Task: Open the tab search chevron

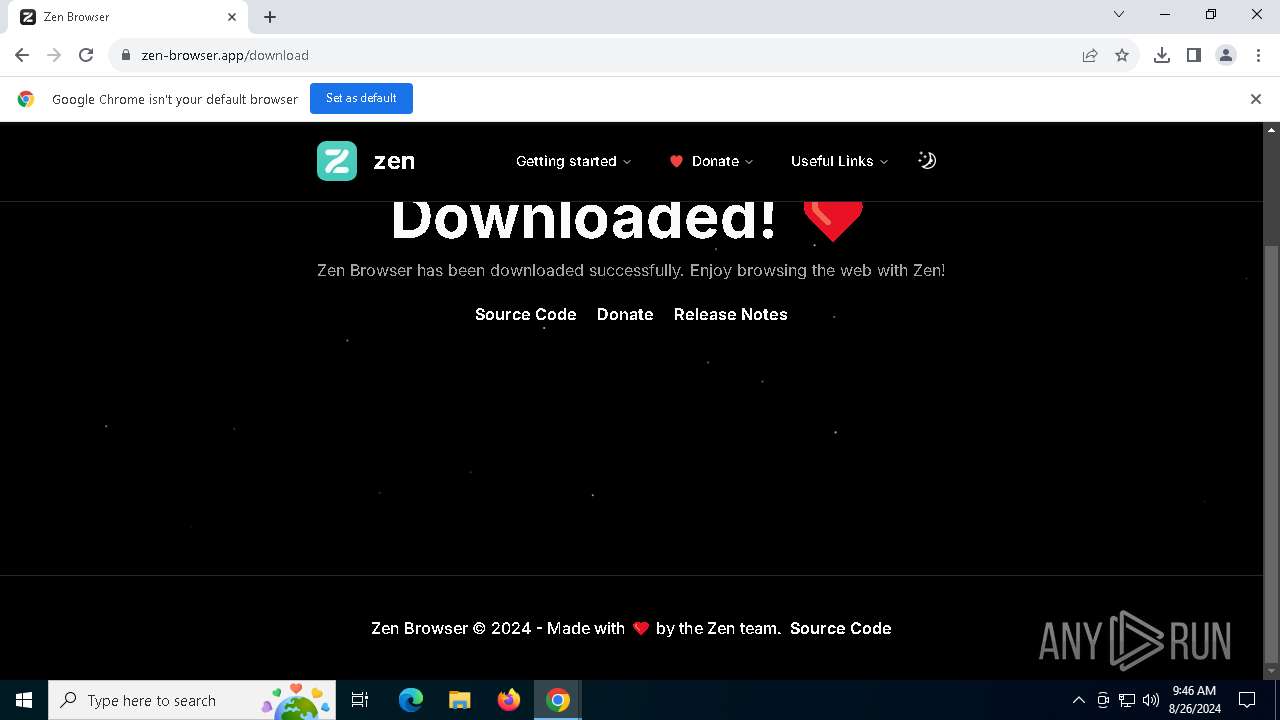Action: (1119, 14)
